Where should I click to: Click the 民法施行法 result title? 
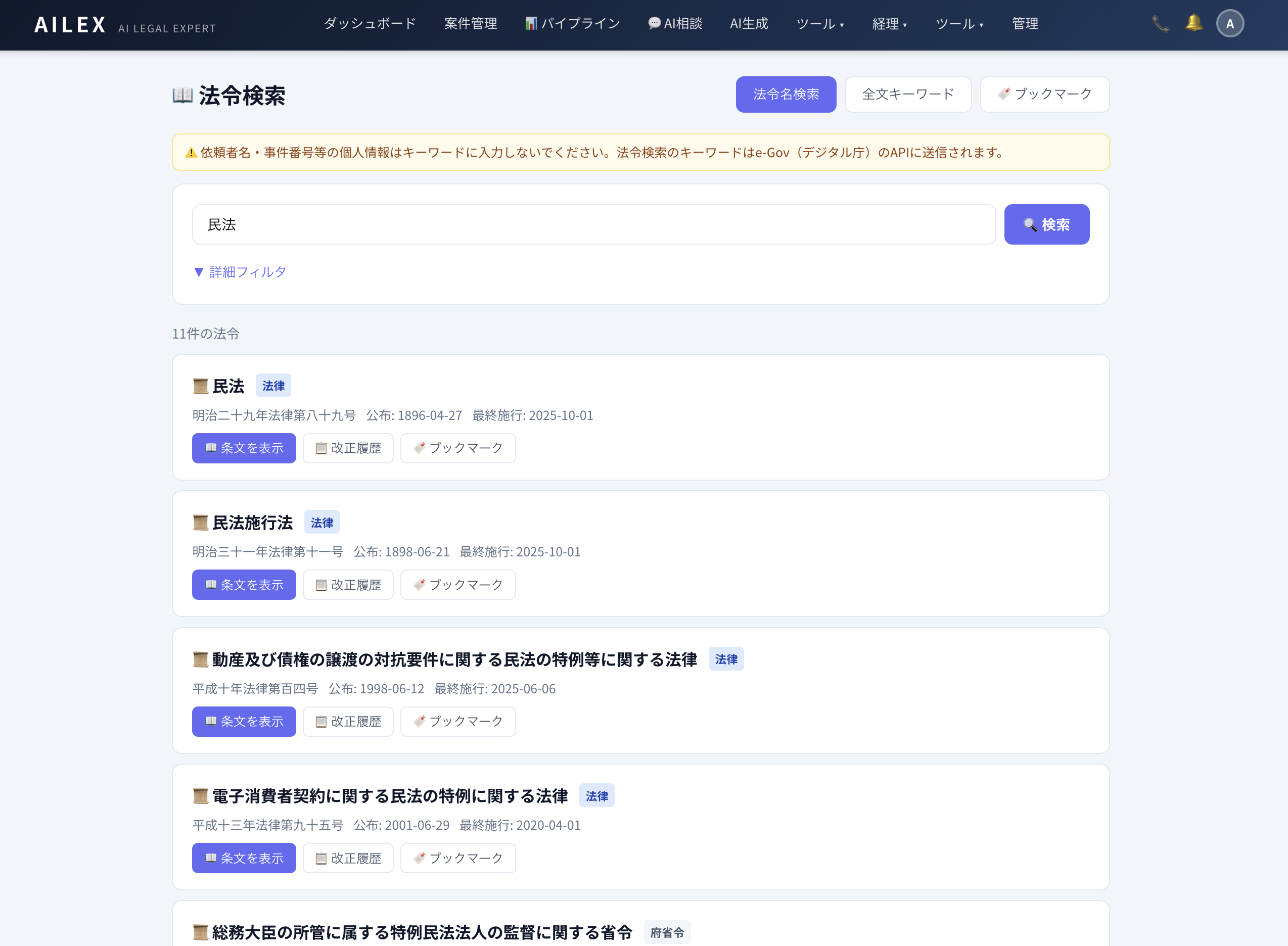(x=253, y=523)
